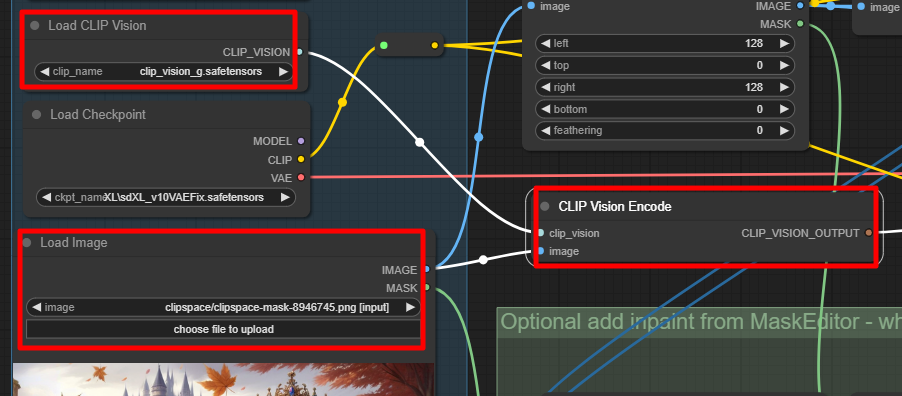Click the IMAGE output socket on pad node
902x396 pixels.
click(x=800, y=6)
